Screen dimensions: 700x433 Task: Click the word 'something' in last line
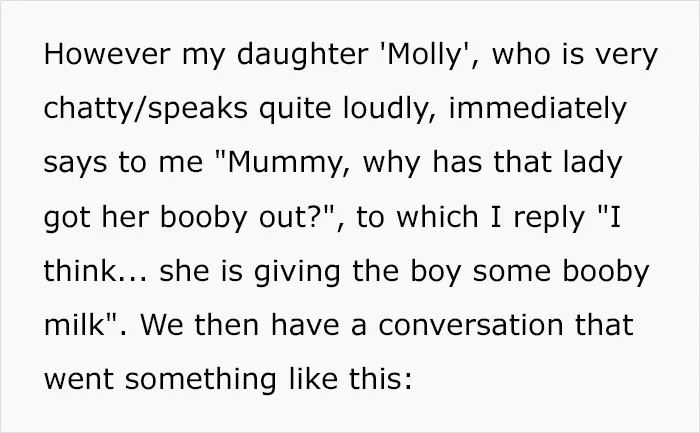click(200, 381)
